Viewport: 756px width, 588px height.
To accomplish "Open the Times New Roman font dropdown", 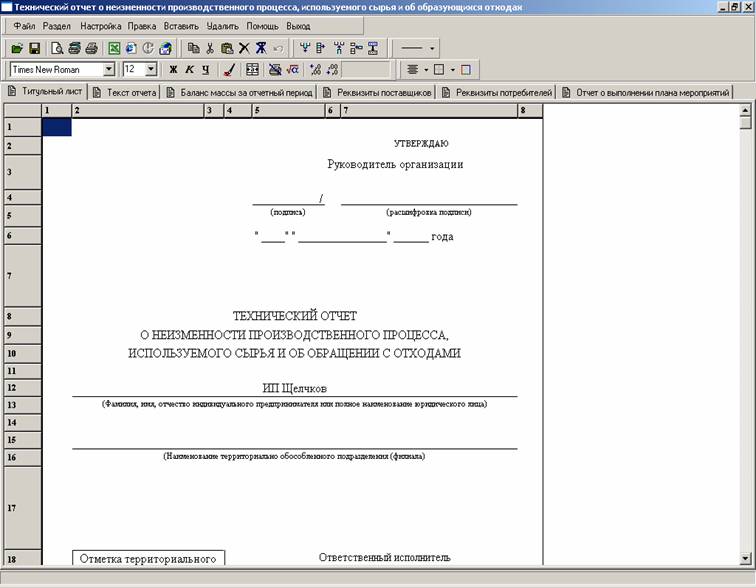I will tap(109, 70).
